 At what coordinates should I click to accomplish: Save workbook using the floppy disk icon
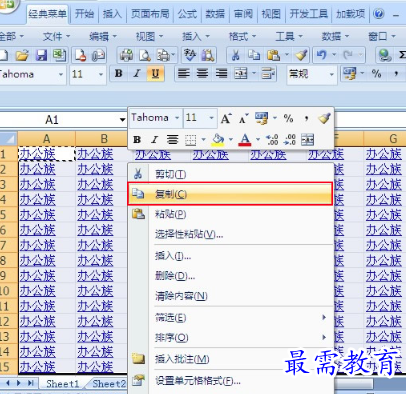point(41,55)
